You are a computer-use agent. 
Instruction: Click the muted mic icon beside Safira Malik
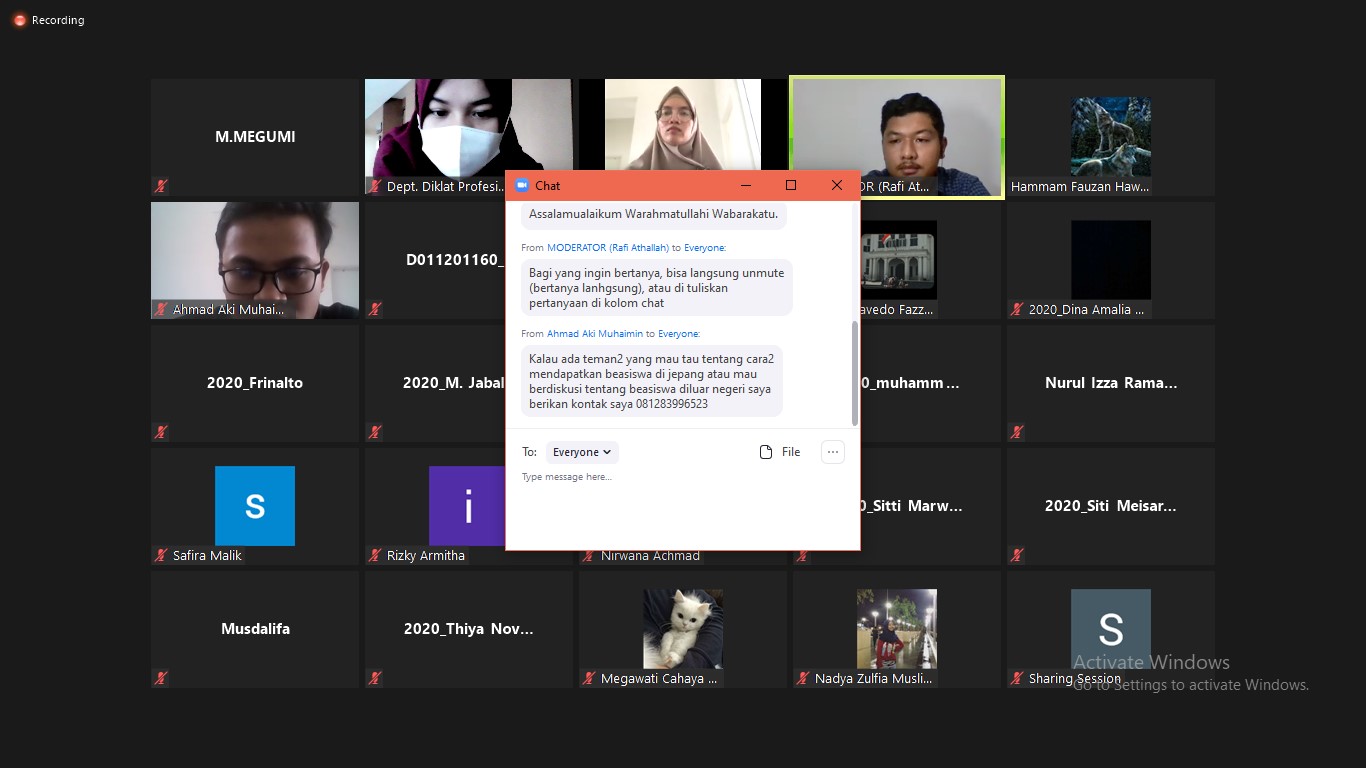[161, 555]
